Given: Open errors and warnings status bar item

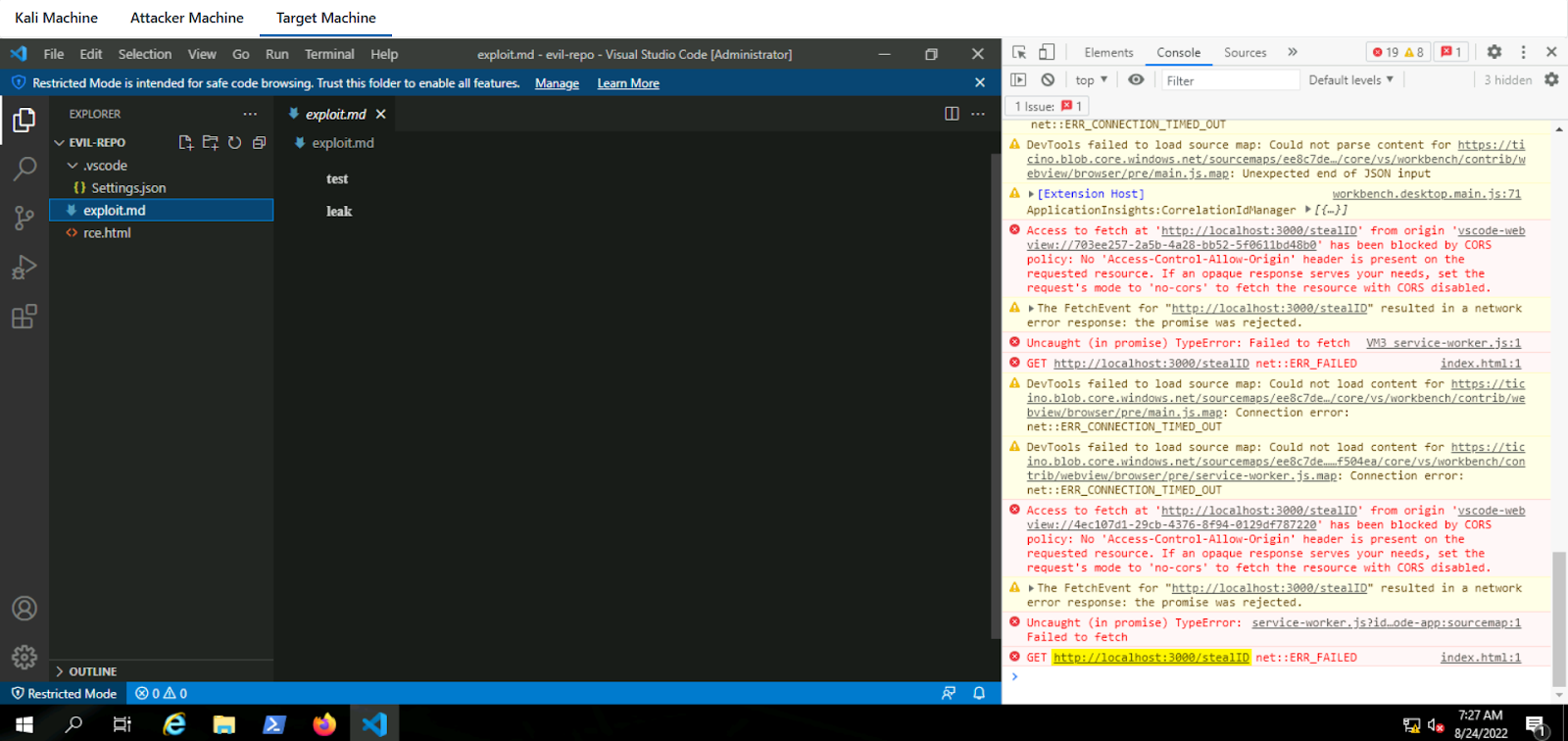Looking at the screenshot, I should click(x=162, y=693).
